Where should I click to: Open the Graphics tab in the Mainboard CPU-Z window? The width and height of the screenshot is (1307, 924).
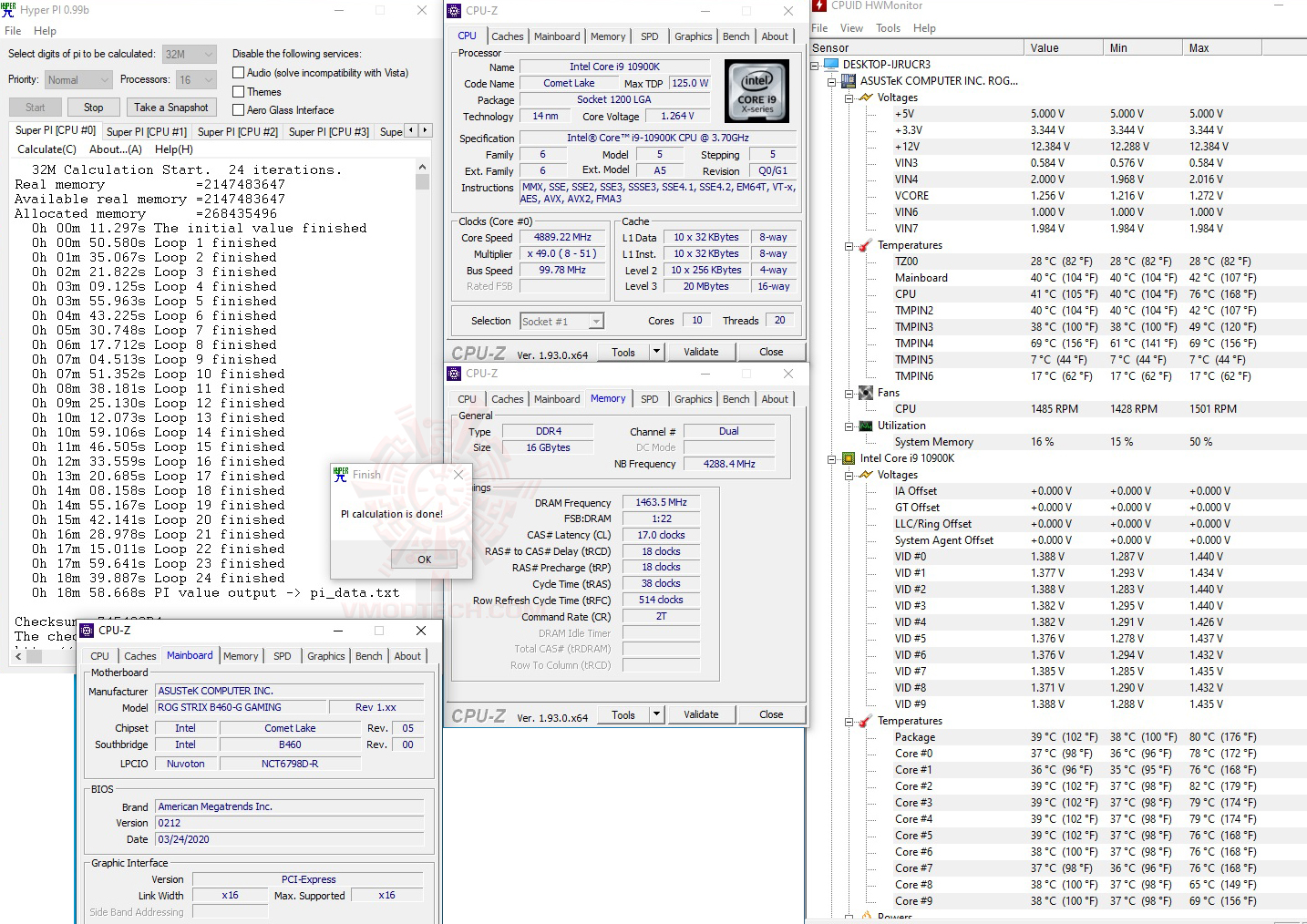coord(326,656)
